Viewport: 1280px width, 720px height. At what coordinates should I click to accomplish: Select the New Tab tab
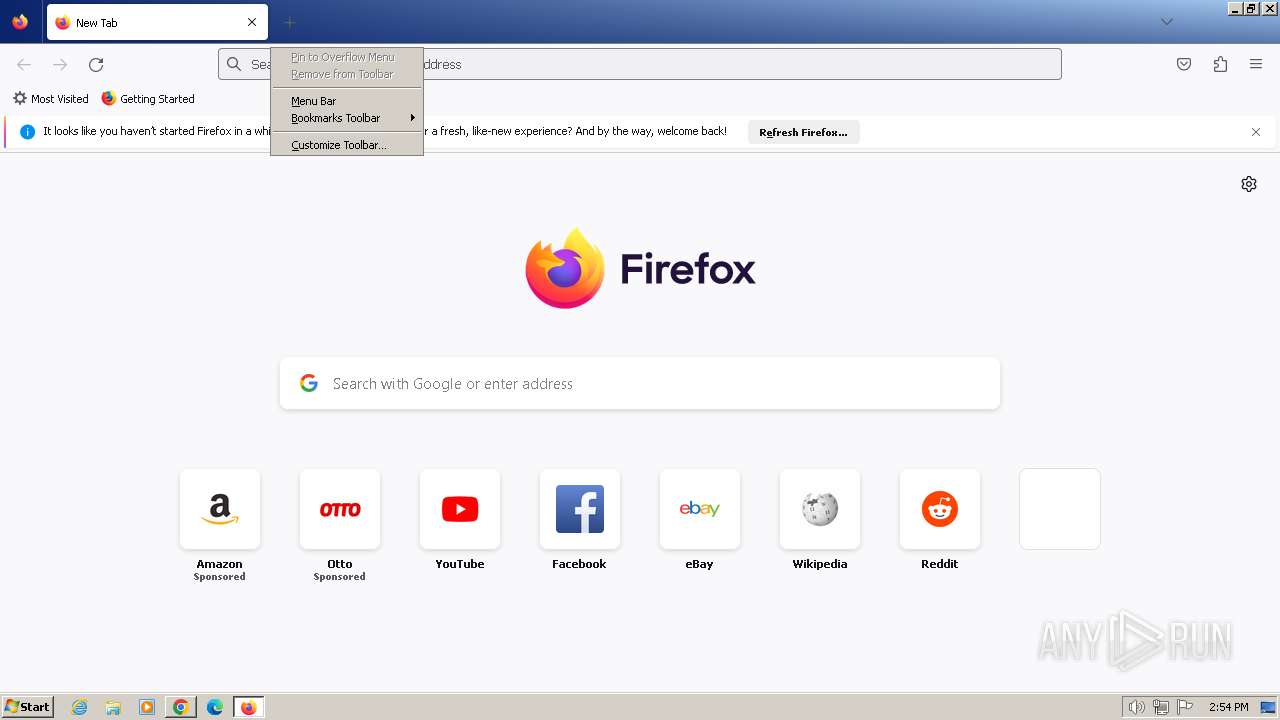pos(157,22)
